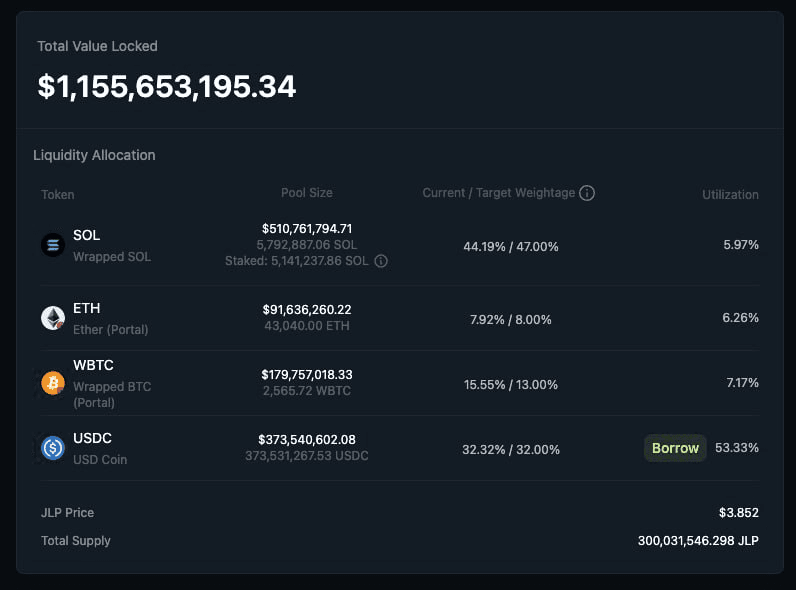Click the Liquidity Allocation heading

tap(94, 155)
